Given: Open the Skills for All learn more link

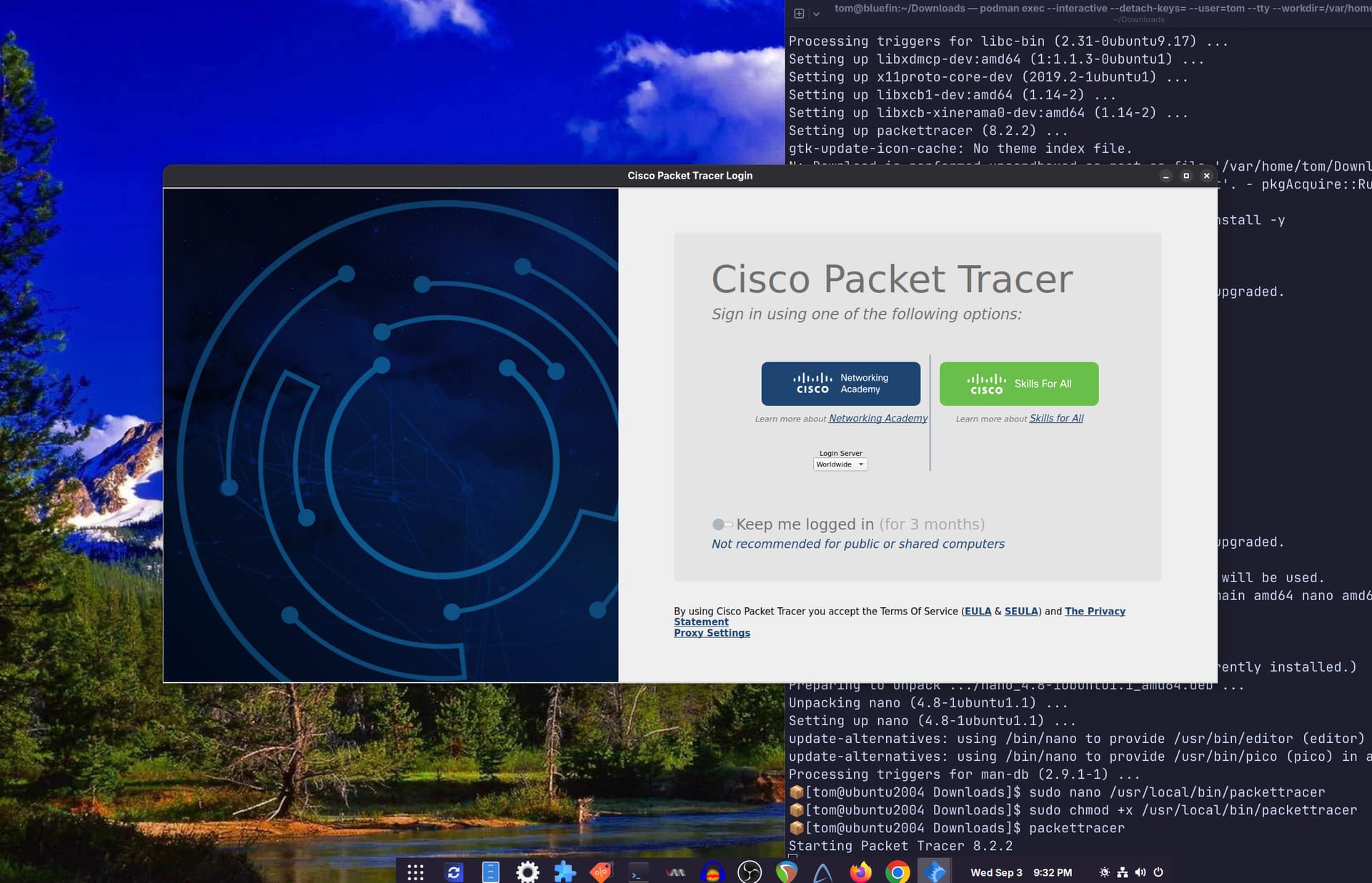Looking at the screenshot, I should 1056,419.
